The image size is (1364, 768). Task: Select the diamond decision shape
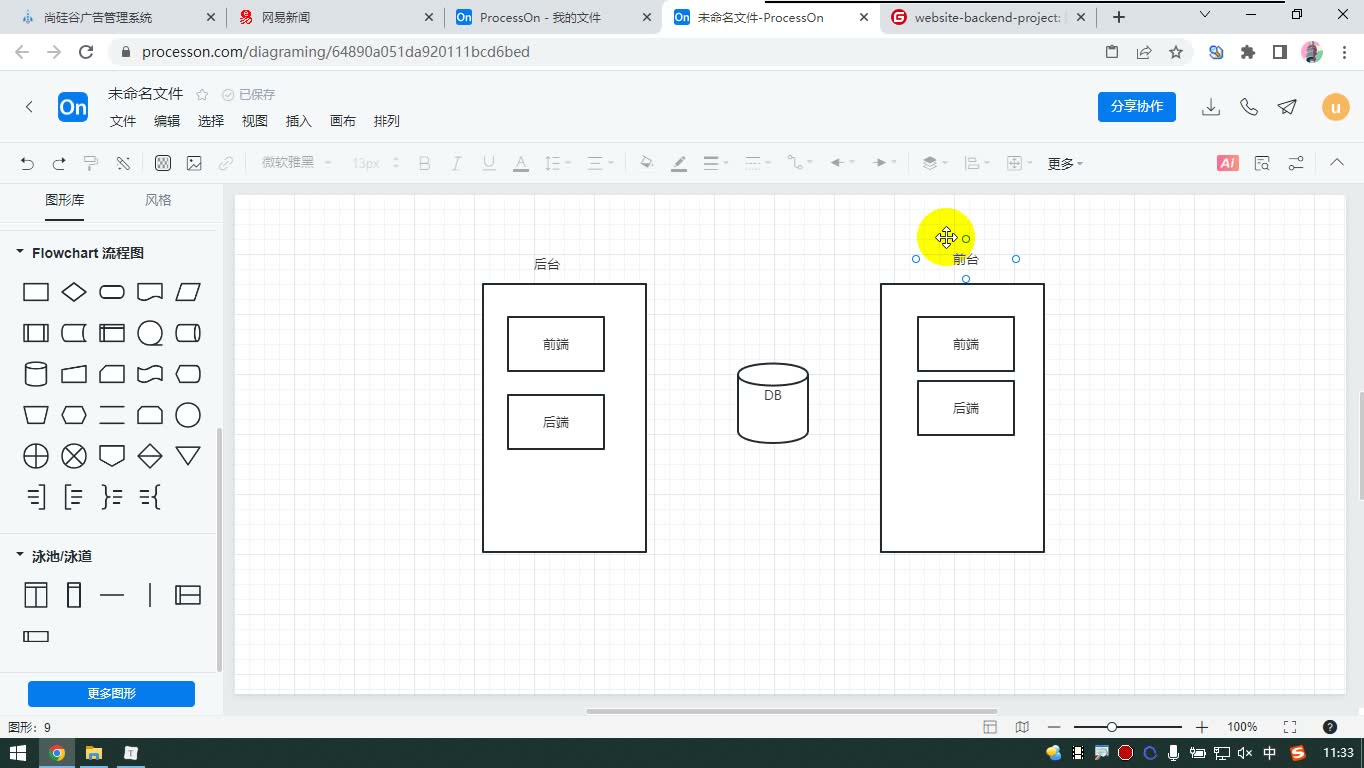click(x=74, y=292)
